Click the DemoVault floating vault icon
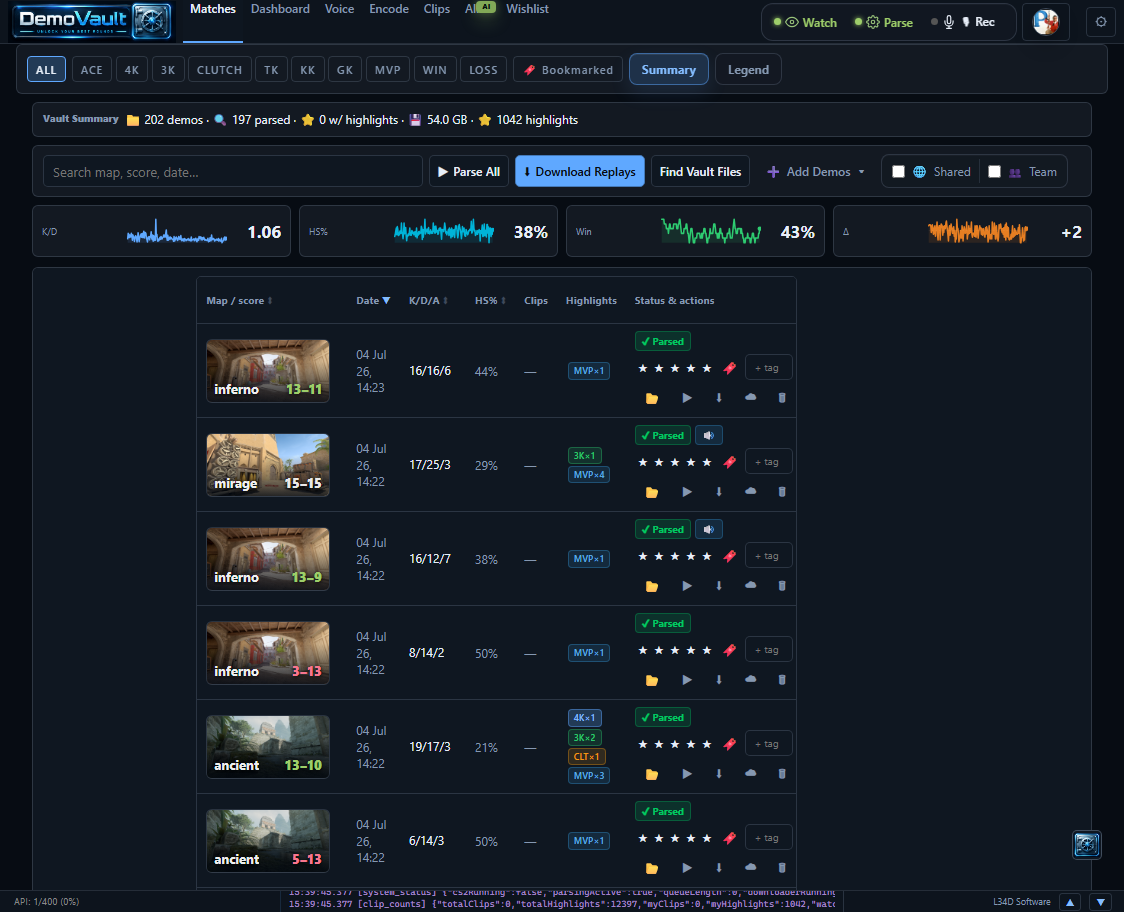Viewport: 1124px width, 912px height. click(1087, 845)
